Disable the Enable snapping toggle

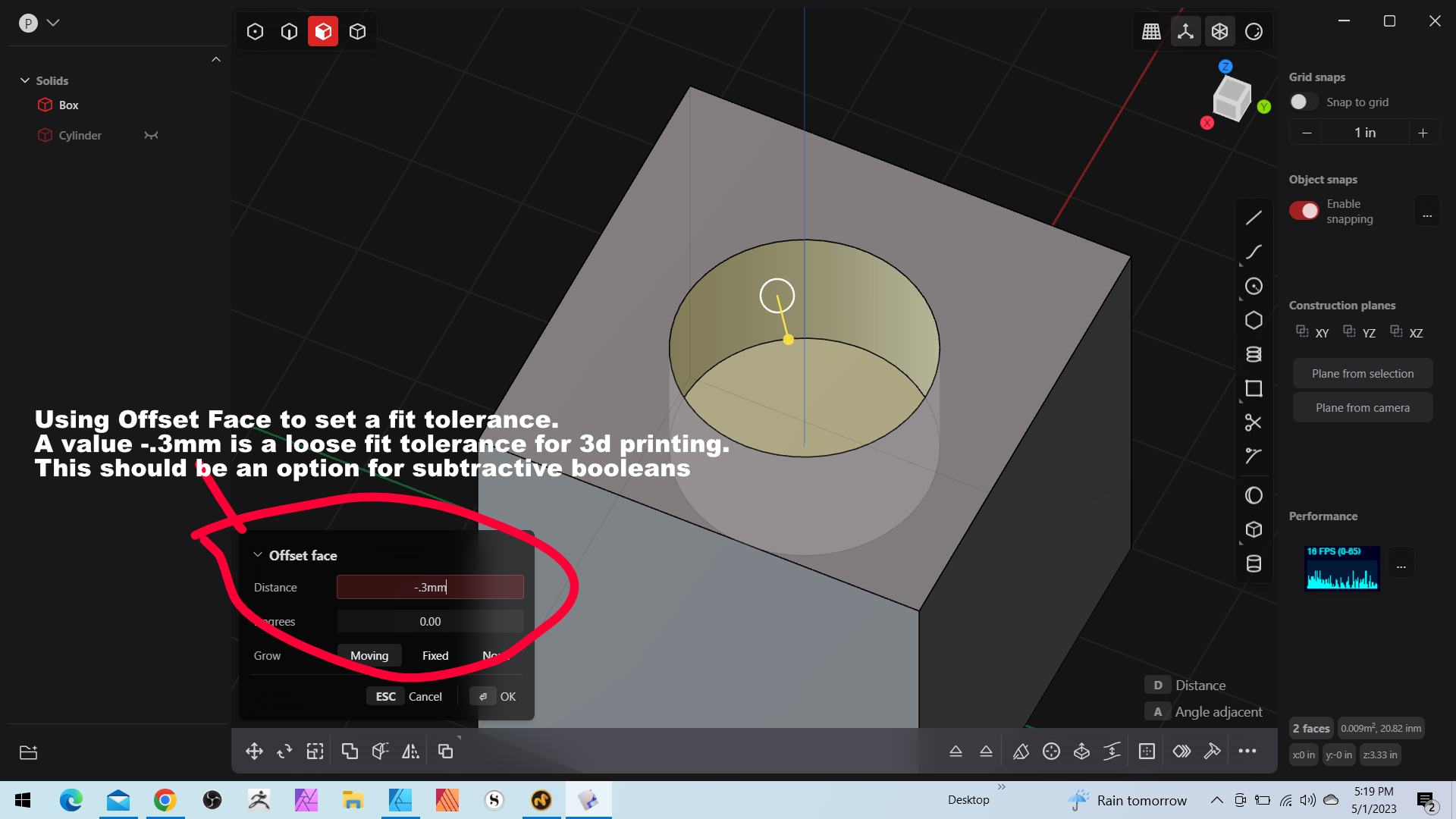1304,211
